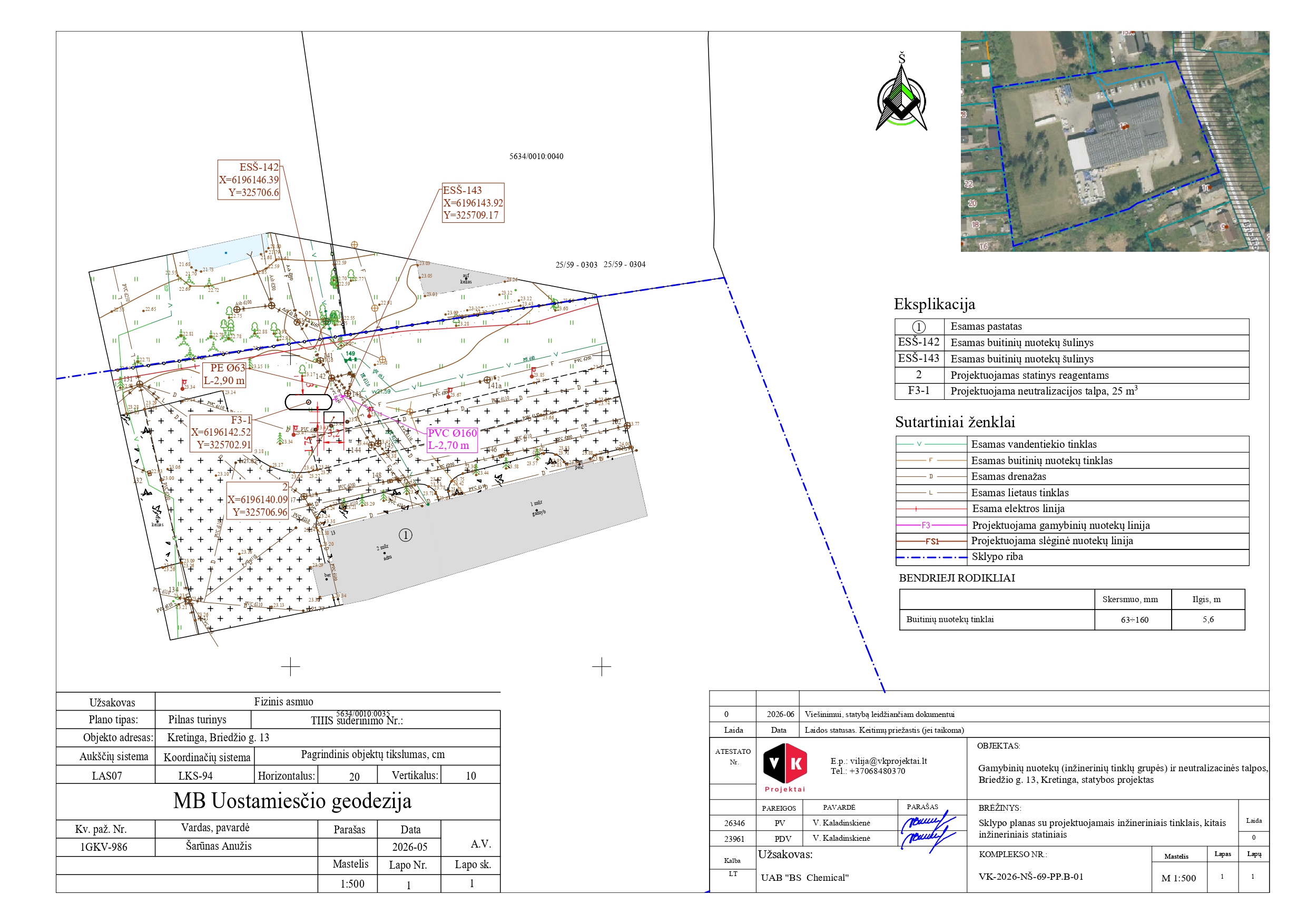
Task: Click "Viešinimui, statybą leidžiančiam dokumentui" revision status
Action: point(879,715)
